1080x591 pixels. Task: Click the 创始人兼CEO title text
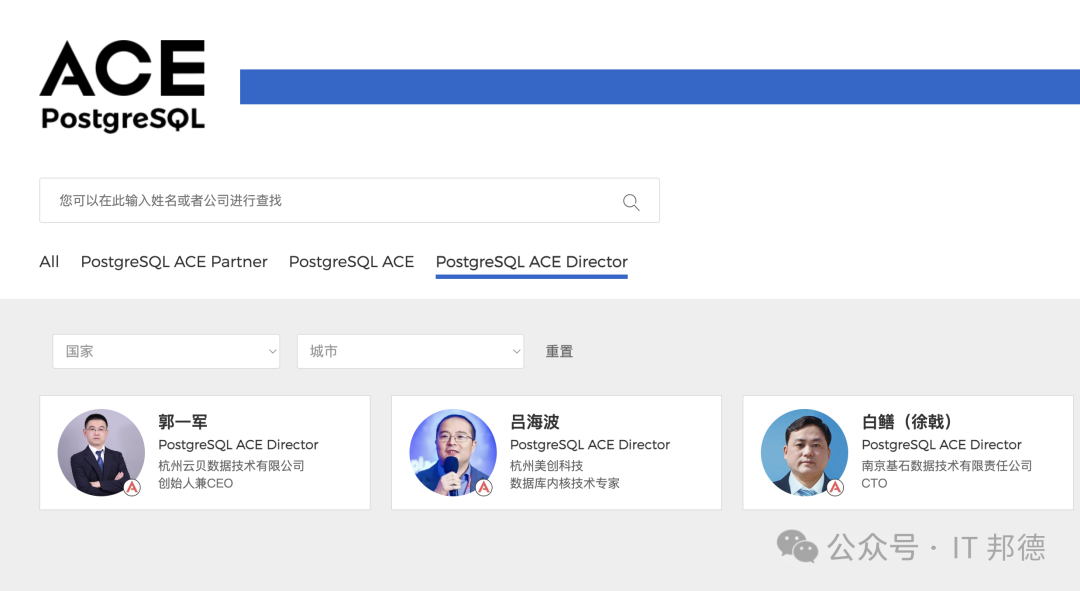[x=196, y=484]
